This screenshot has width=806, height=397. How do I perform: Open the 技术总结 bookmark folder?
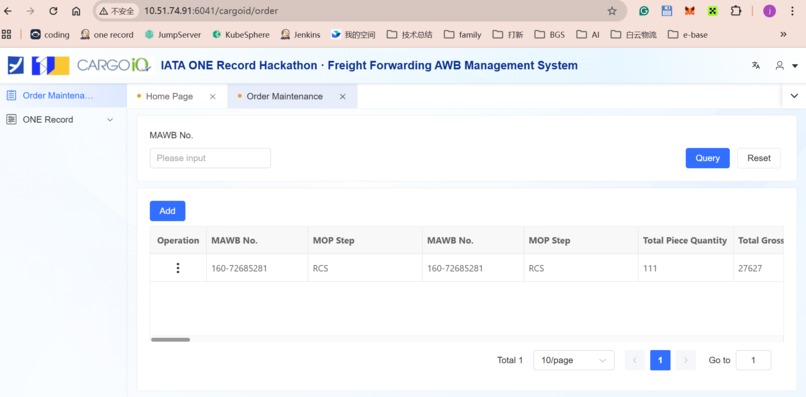tap(409, 34)
